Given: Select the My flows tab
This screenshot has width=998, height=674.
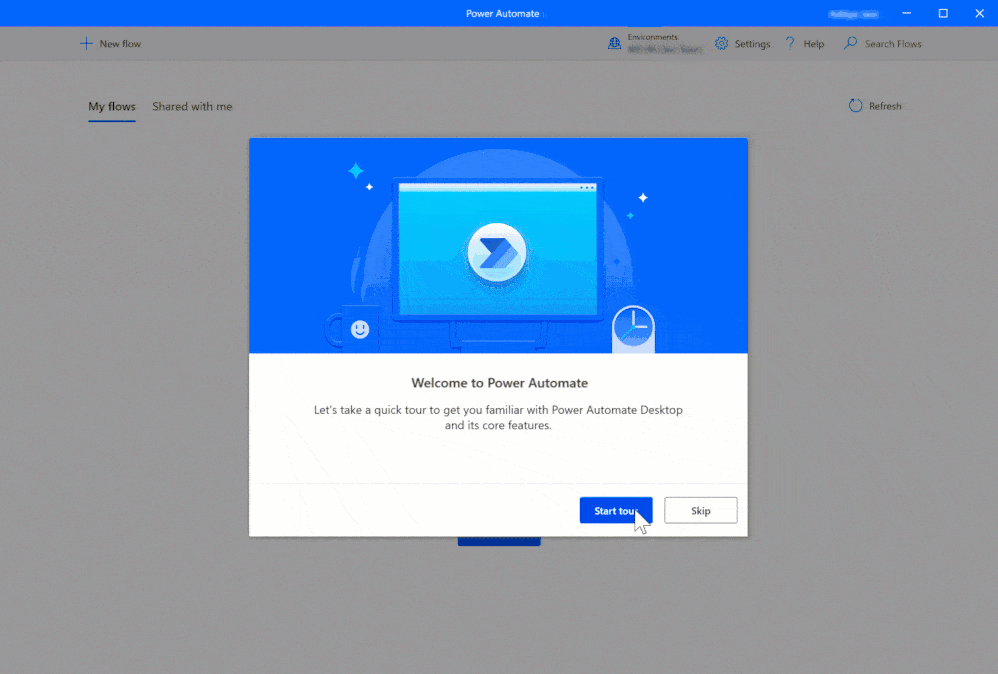Looking at the screenshot, I should [x=111, y=106].
